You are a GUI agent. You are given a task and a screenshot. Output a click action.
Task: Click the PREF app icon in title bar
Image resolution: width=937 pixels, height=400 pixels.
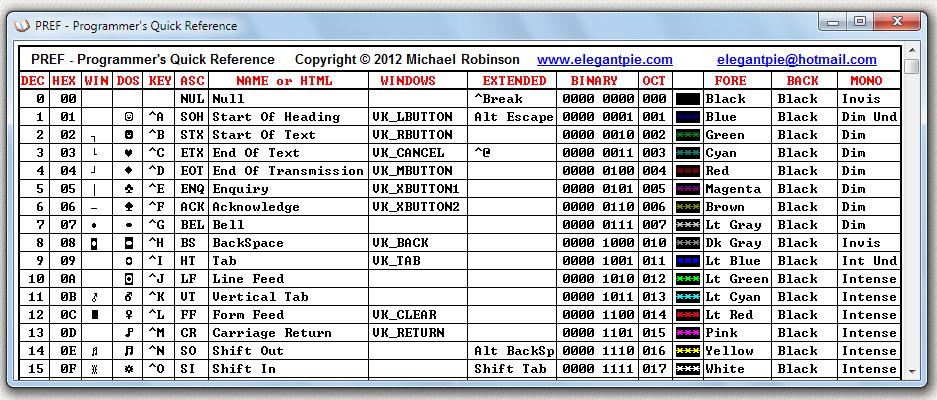click(21, 26)
